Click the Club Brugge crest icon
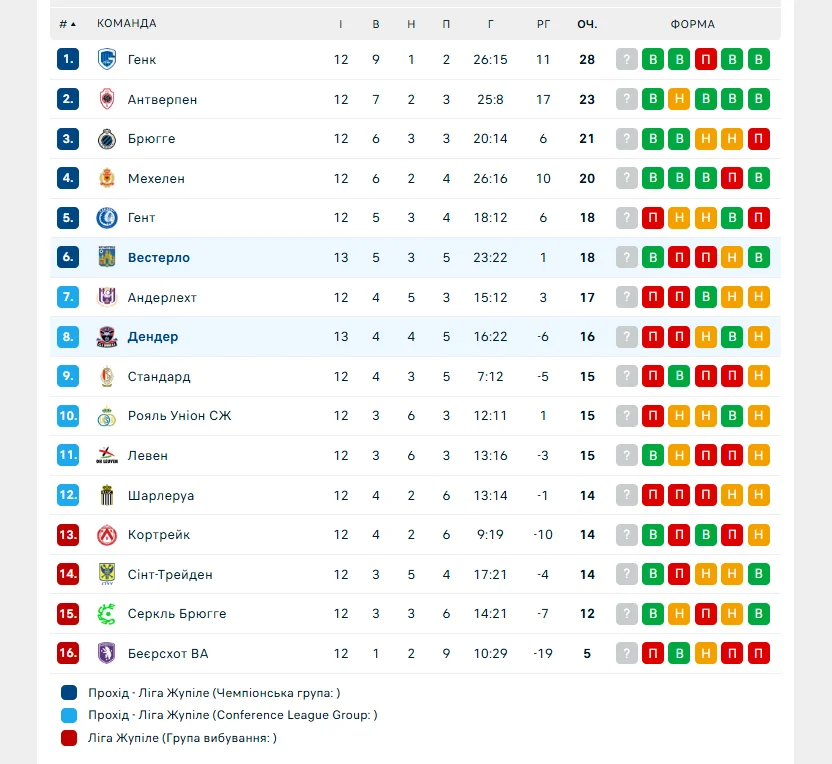 pyautogui.click(x=107, y=139)
